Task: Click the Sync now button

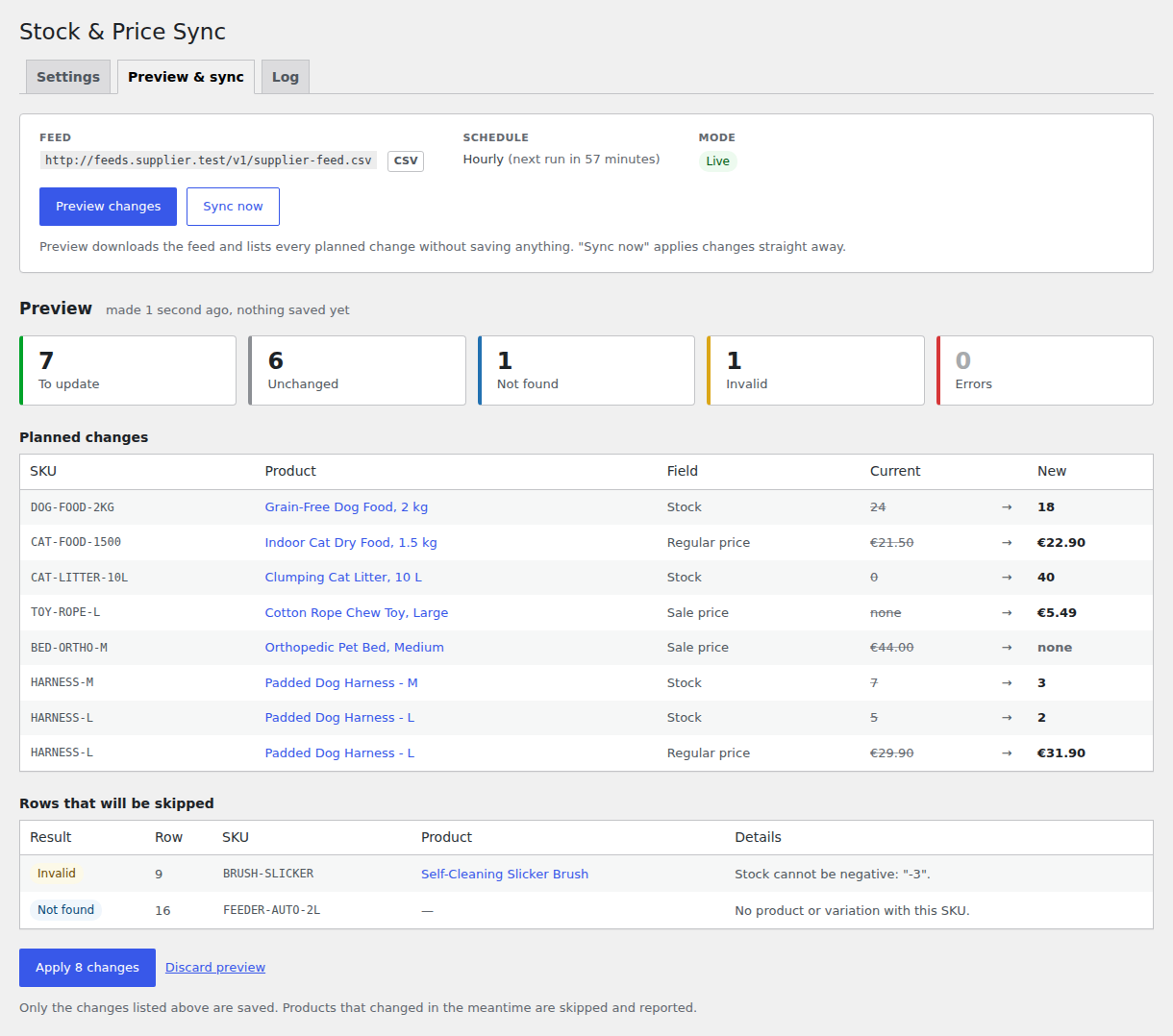Action: click(233, 207)
